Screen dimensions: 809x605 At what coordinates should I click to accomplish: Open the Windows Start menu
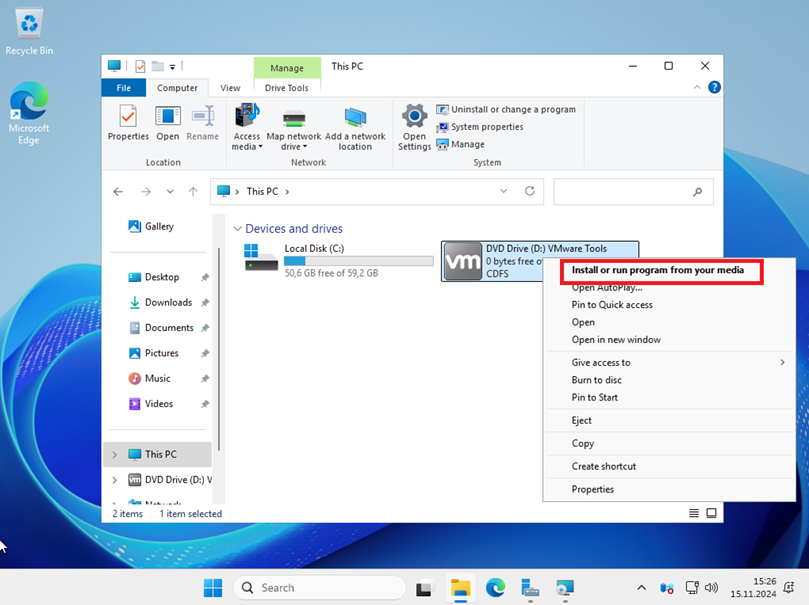pos(213,587)
